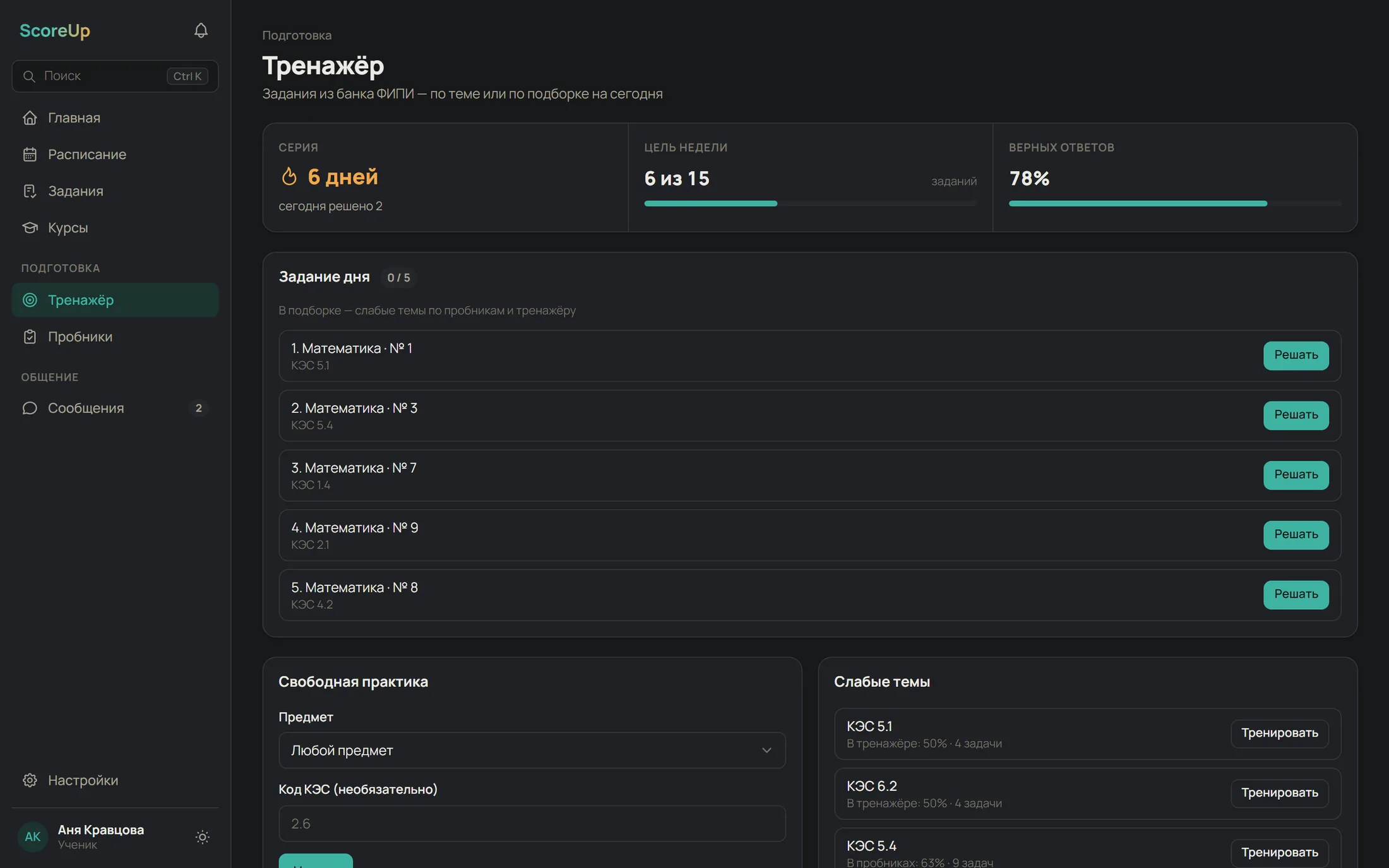Image resolution: width=1389 pixels, height=868 pixels.
Task: Open notifications bell icon
Action: point(201,30)
